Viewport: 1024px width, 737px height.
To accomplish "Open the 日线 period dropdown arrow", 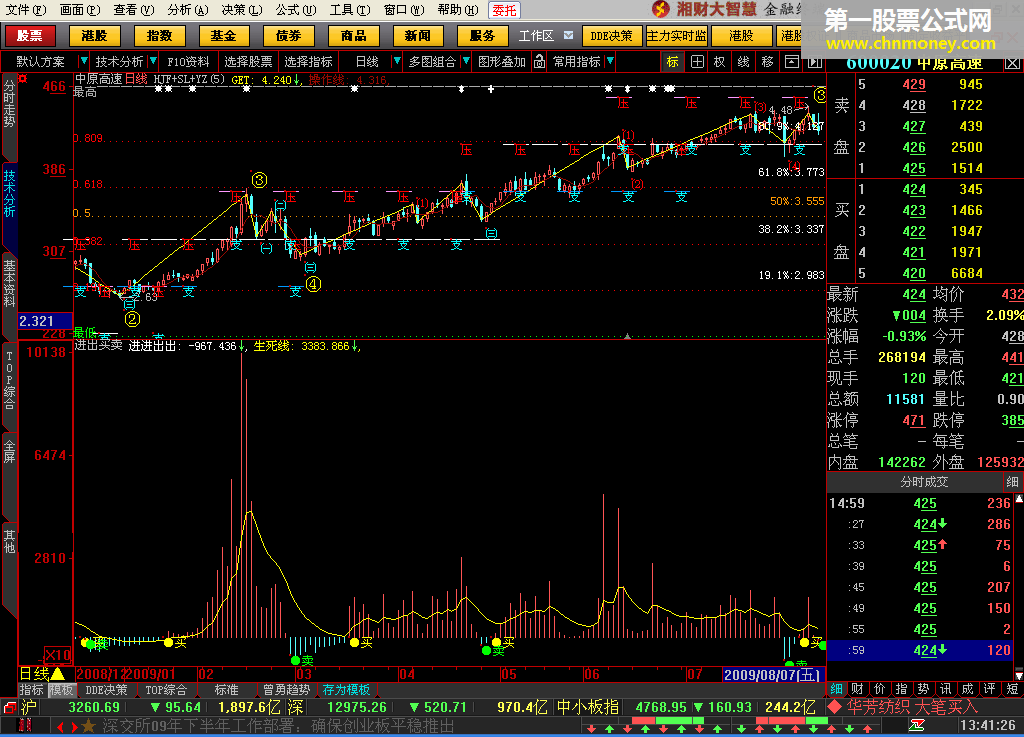I will [396, 61].
